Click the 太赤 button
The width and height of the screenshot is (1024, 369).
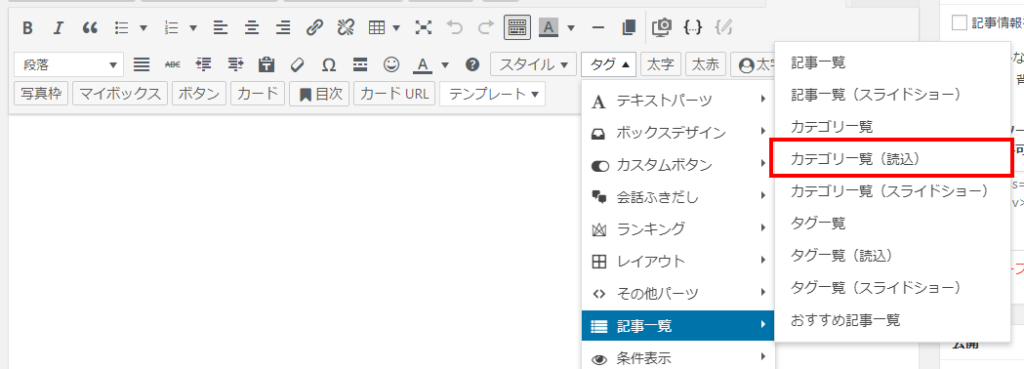point(705,64)
